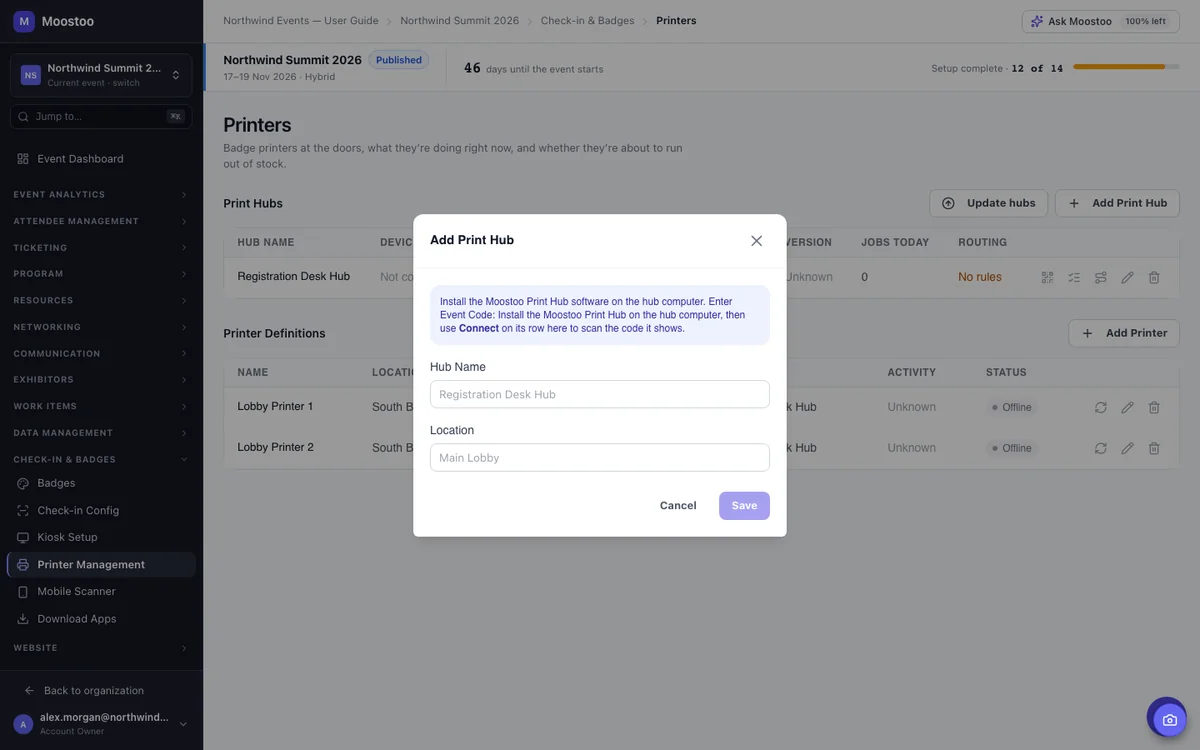Image resolution: width=1200 pixels, height=750 pixels.
Task: Expand the Communication section
Action: click(101, 354)
